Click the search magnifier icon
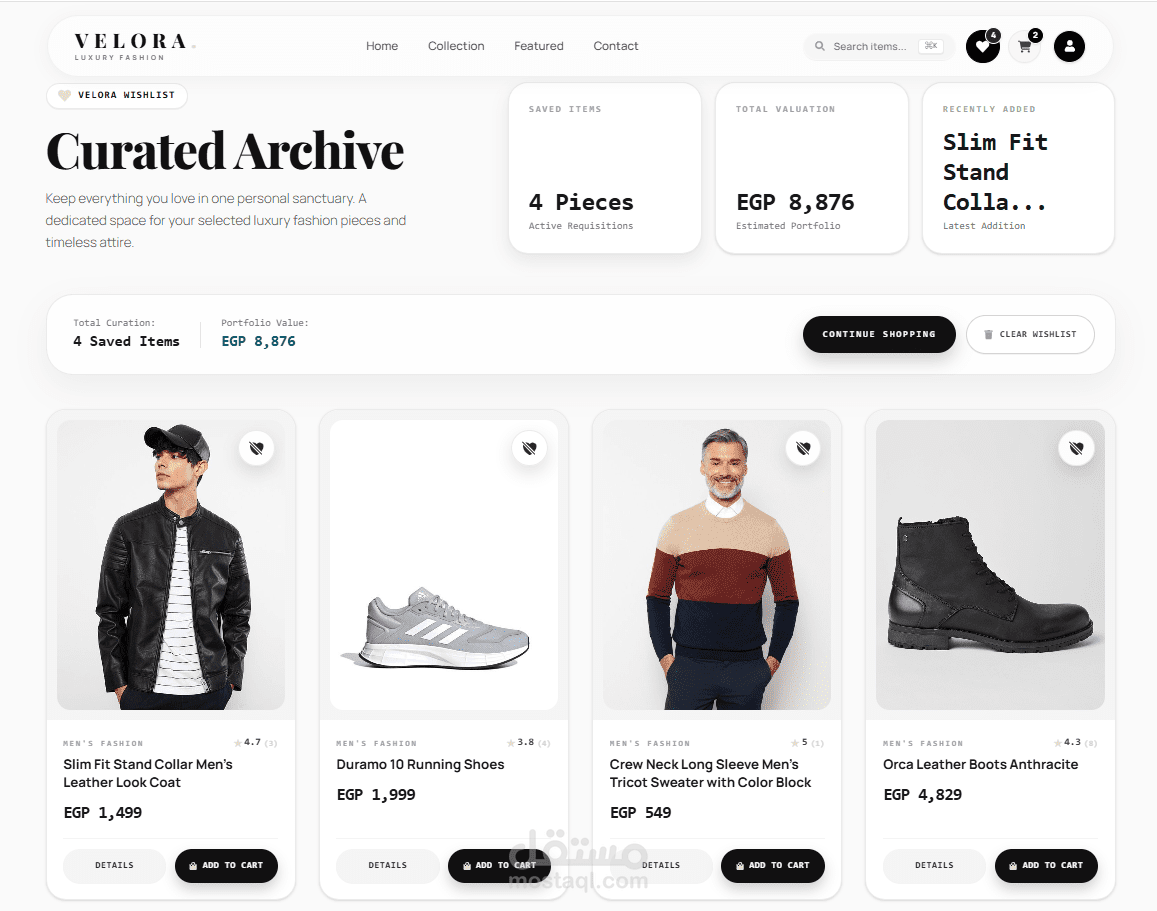This screenshot has height=911, width=1157. click(820, 46)
